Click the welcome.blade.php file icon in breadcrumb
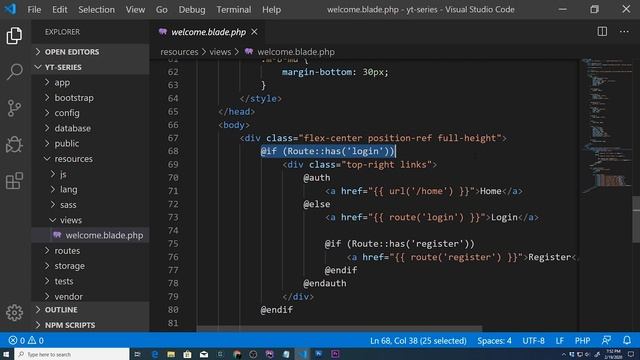The width and height of the screenshot is (640, 360). click(249, 51)
